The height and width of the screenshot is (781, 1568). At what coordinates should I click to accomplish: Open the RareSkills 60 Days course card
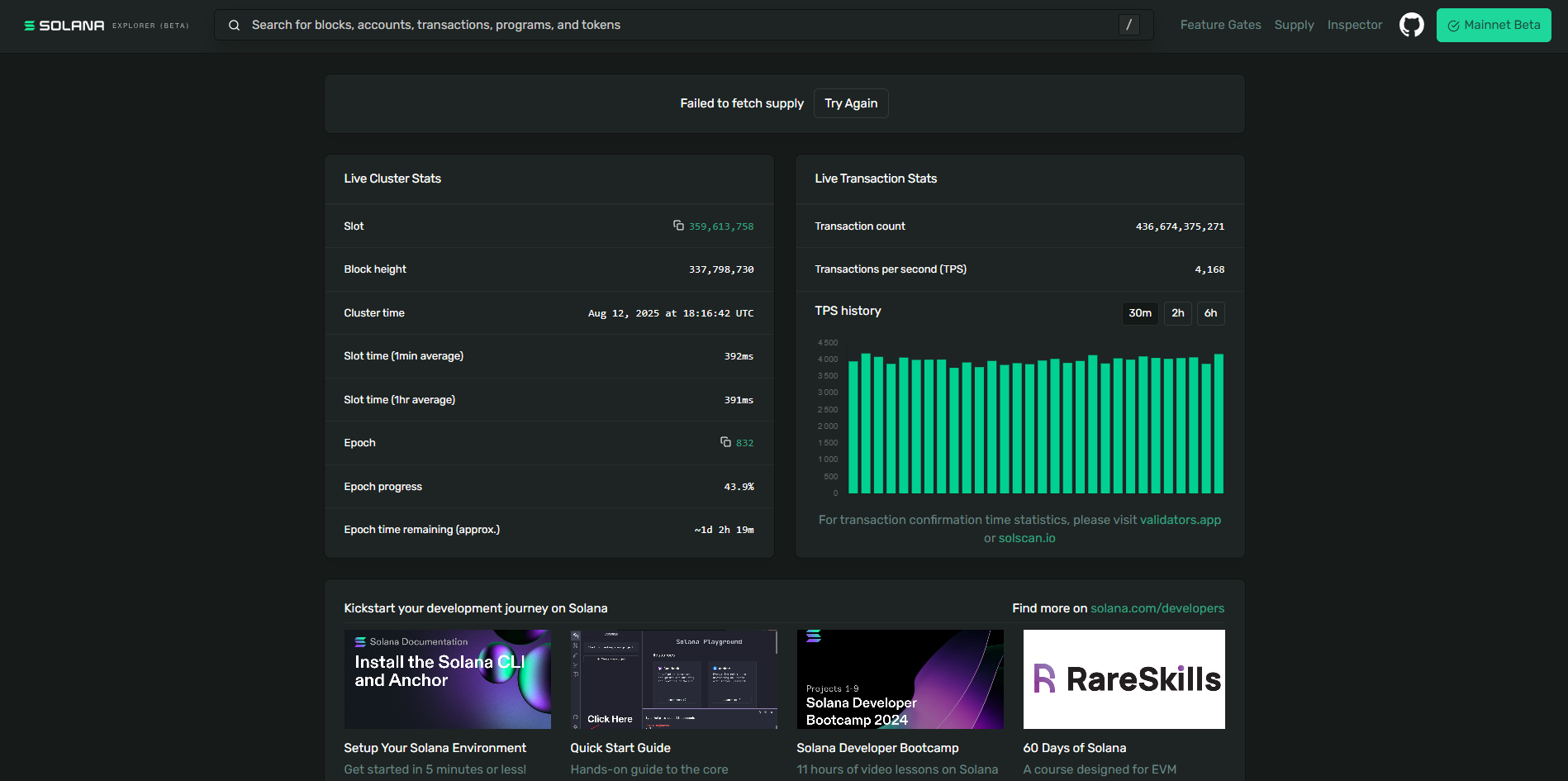click(1124, 679)
